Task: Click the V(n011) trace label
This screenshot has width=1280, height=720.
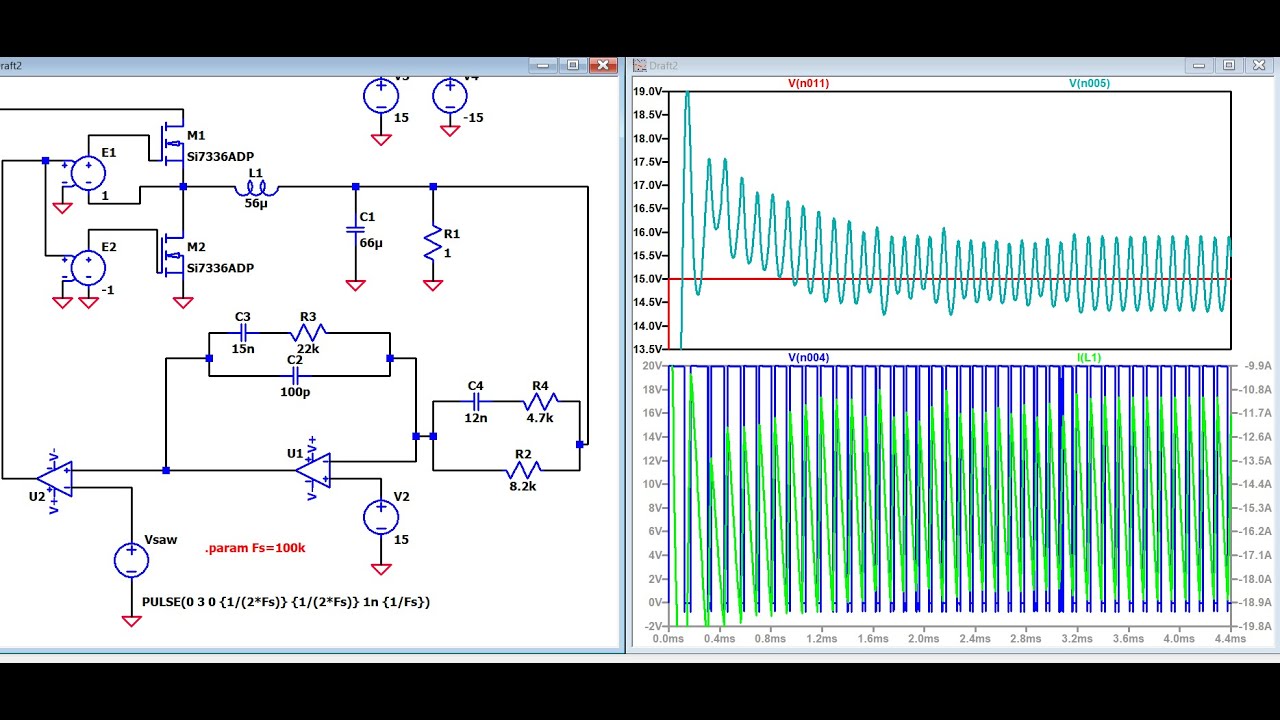Action: point(808,83)
